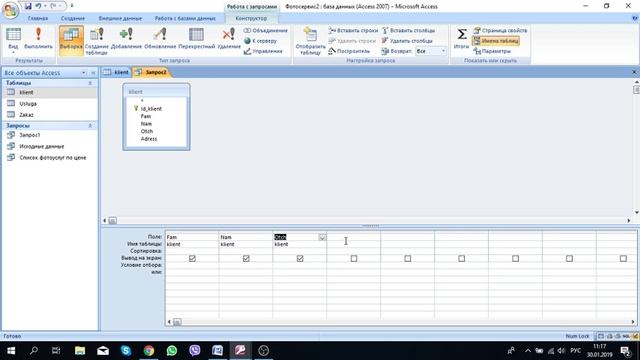Select Adress field in klient box
Screen dimensions: 640x360
[149, 139]
